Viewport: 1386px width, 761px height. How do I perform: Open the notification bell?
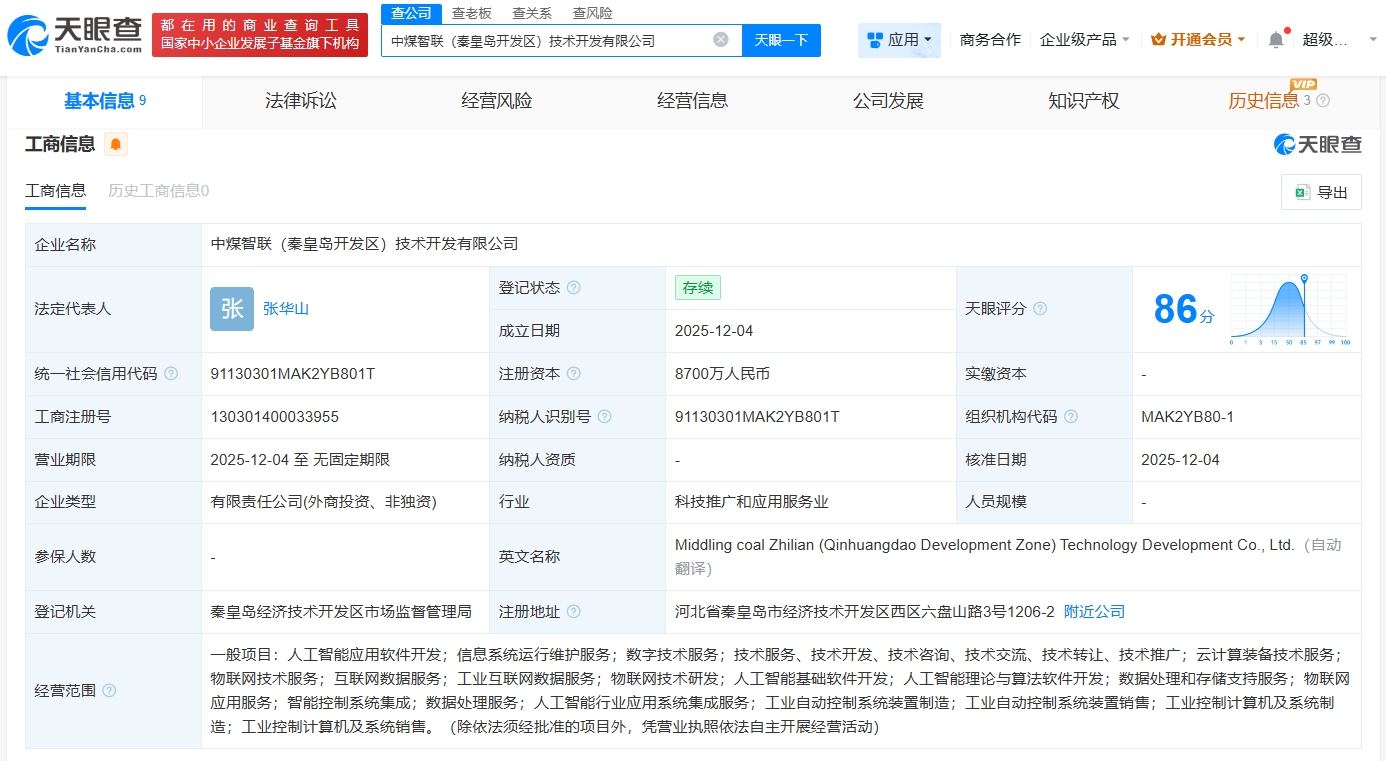click(x=1276, y=40)
